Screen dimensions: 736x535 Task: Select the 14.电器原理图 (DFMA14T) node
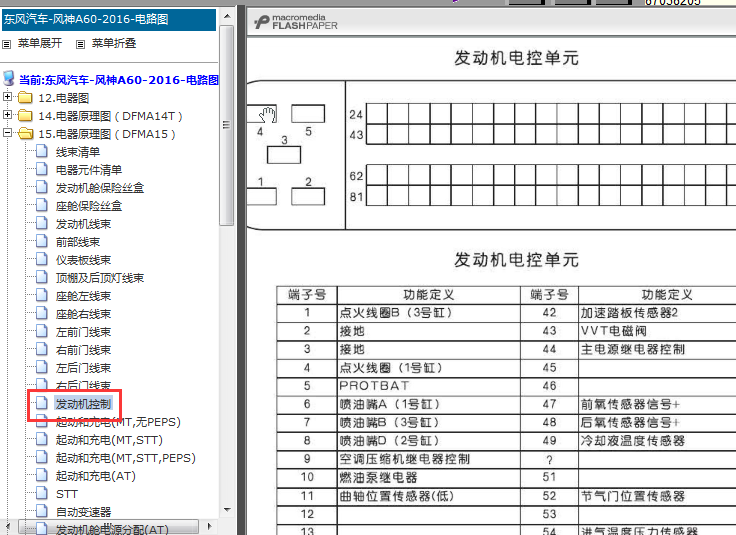pos(110,116)
